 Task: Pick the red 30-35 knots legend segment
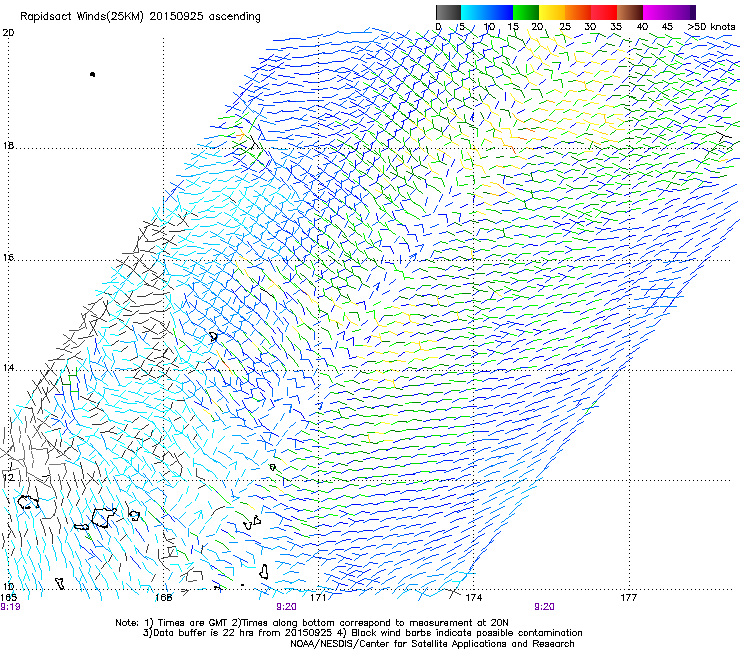604,12
